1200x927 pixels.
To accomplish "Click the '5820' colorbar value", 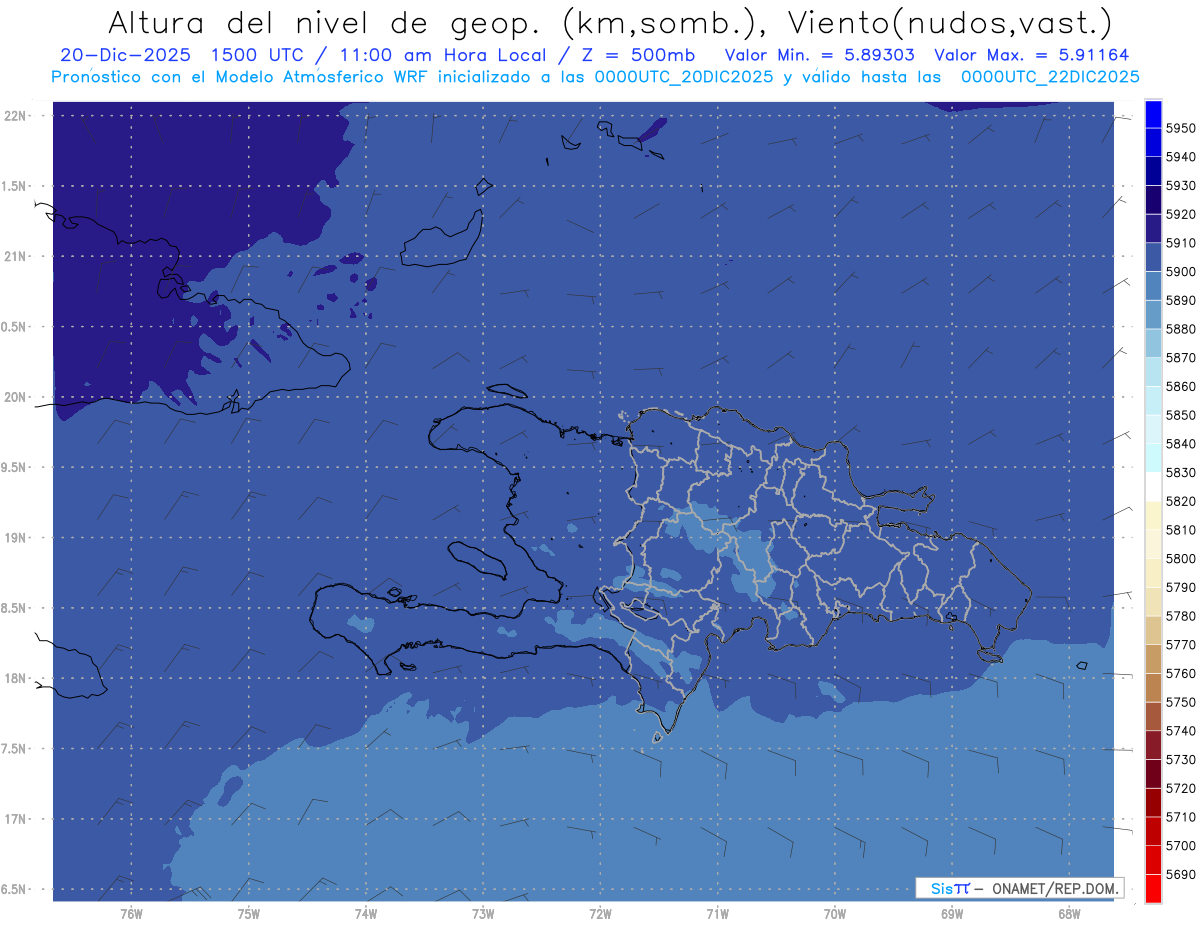I will click(x=1181, y=501).
